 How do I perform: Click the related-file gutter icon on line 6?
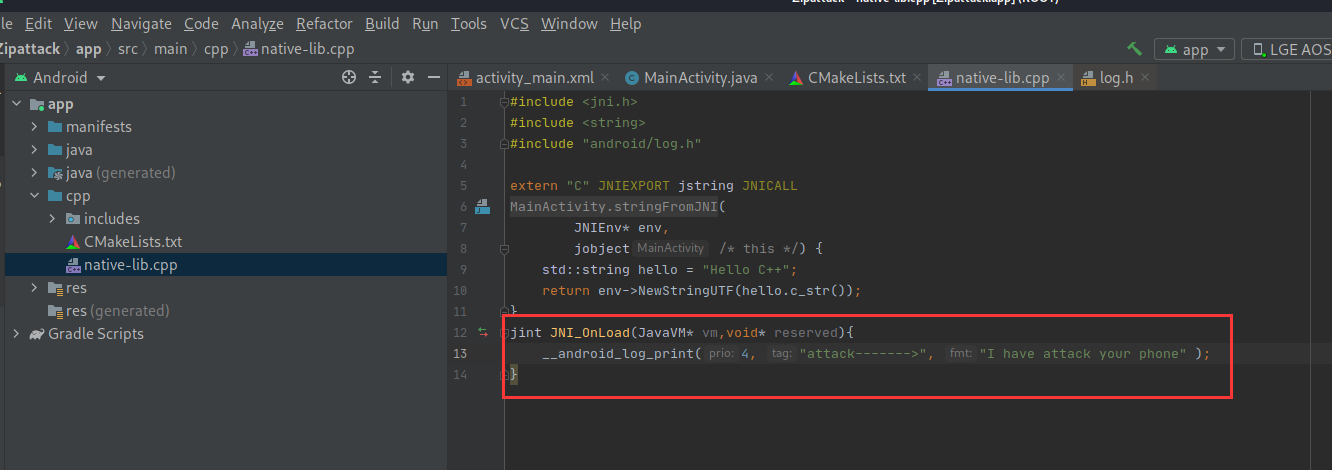pyautogui.click(x=482, y=207)
